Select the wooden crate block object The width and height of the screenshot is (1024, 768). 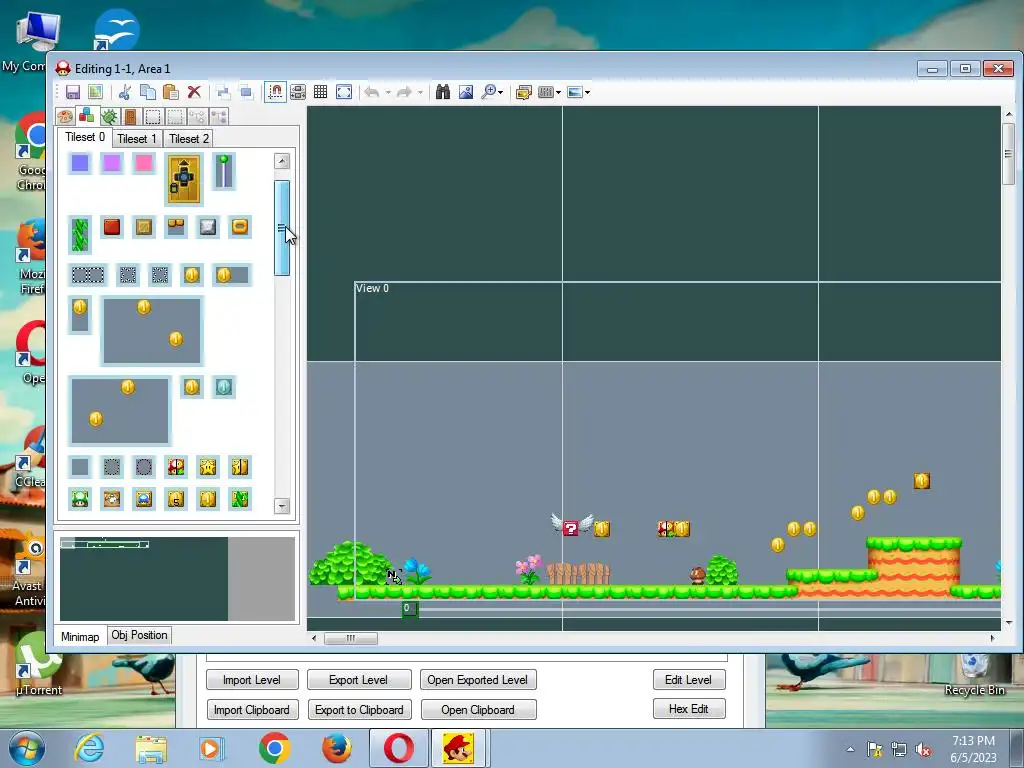[144, 227]
